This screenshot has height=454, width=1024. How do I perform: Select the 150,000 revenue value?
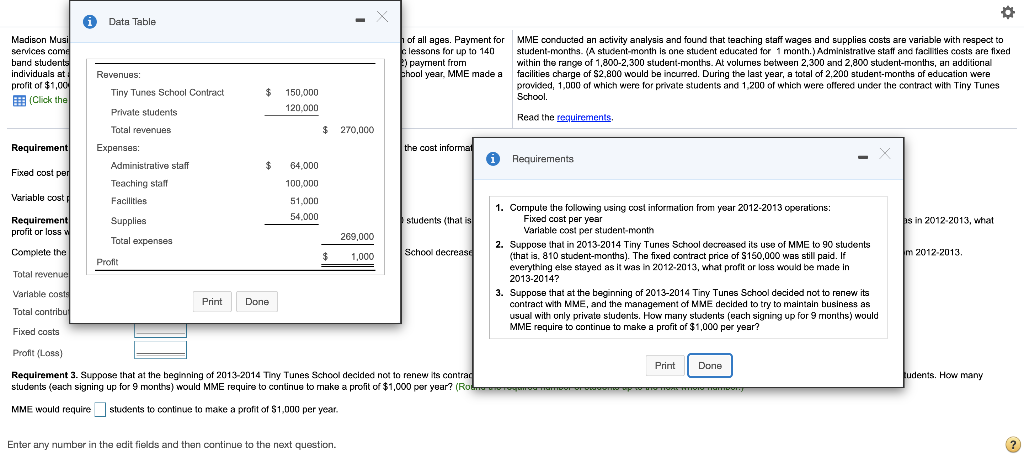(302, 93)
